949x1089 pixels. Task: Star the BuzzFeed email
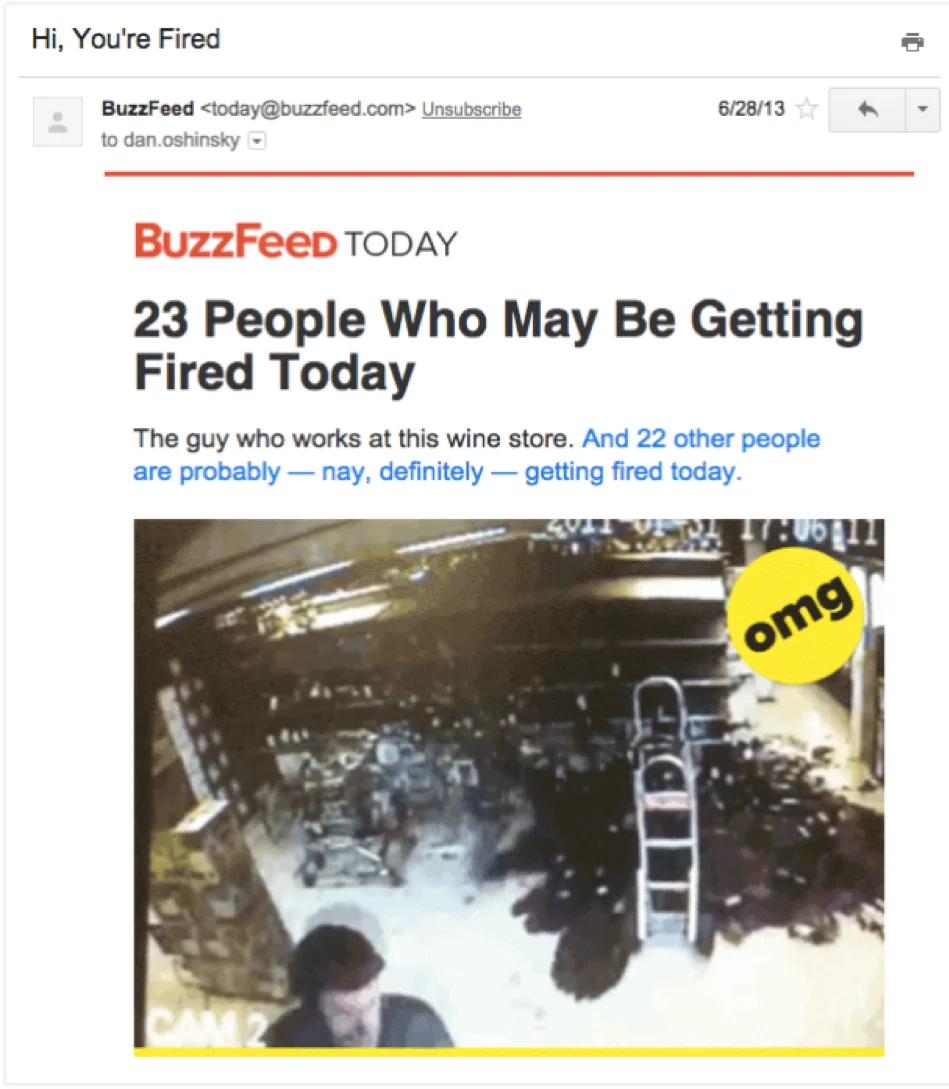tap(807, 109)
